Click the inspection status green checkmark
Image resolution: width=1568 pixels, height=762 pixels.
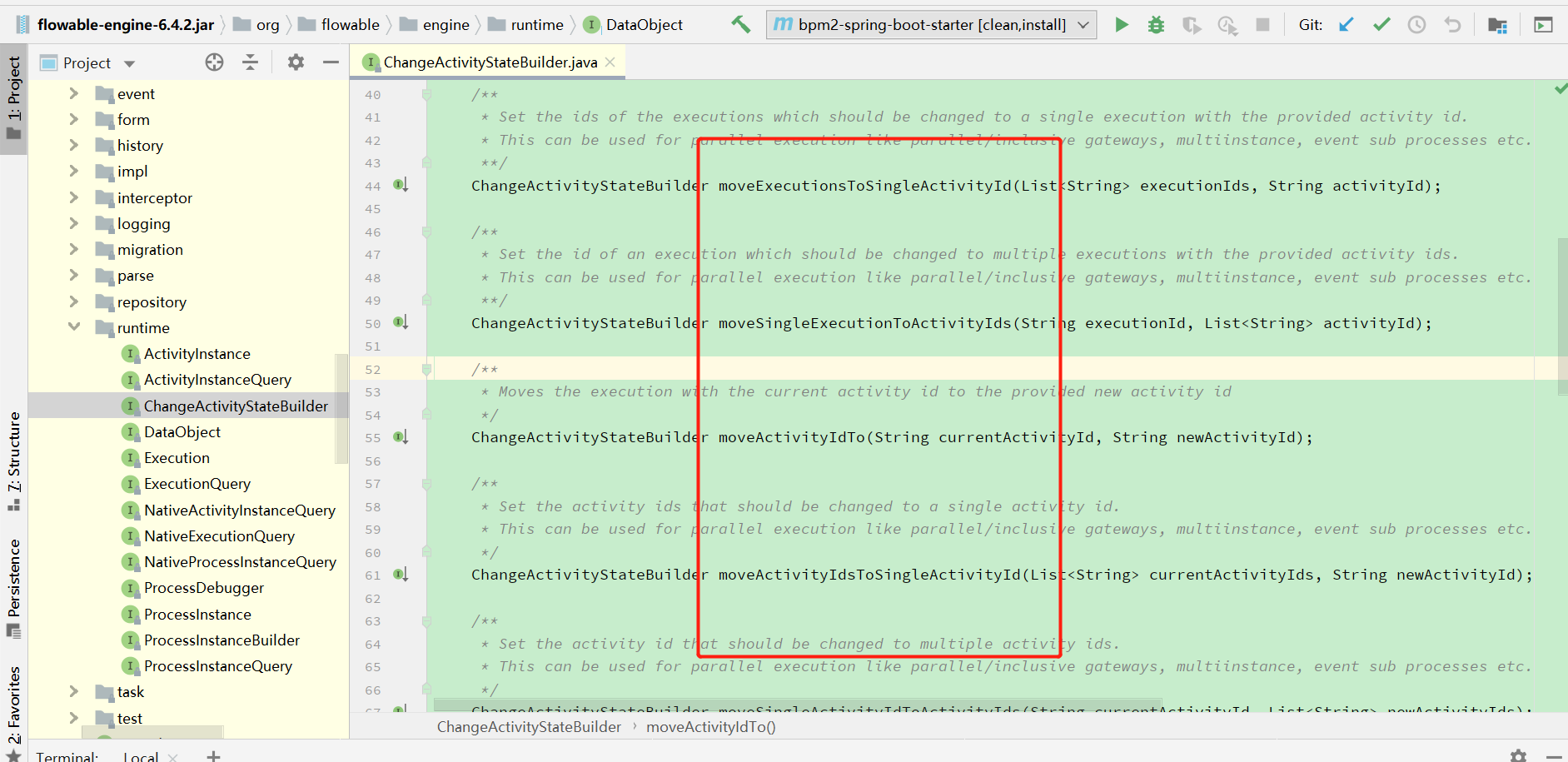[1560, 88]
